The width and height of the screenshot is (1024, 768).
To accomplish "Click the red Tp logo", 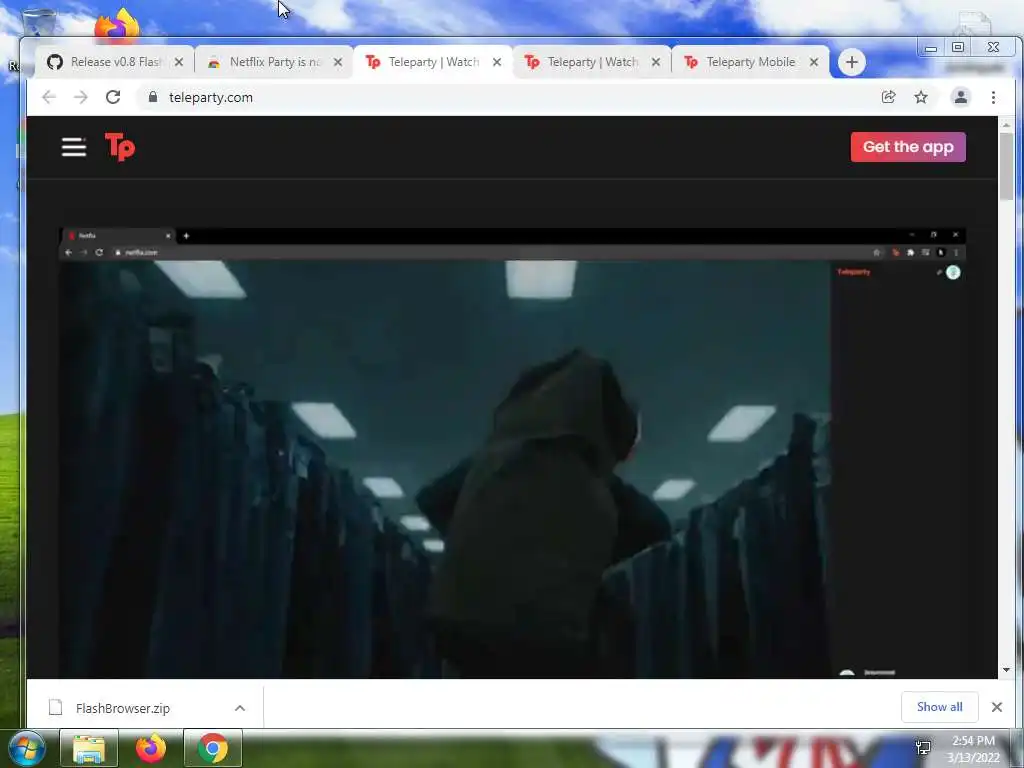I will (120, 146).
